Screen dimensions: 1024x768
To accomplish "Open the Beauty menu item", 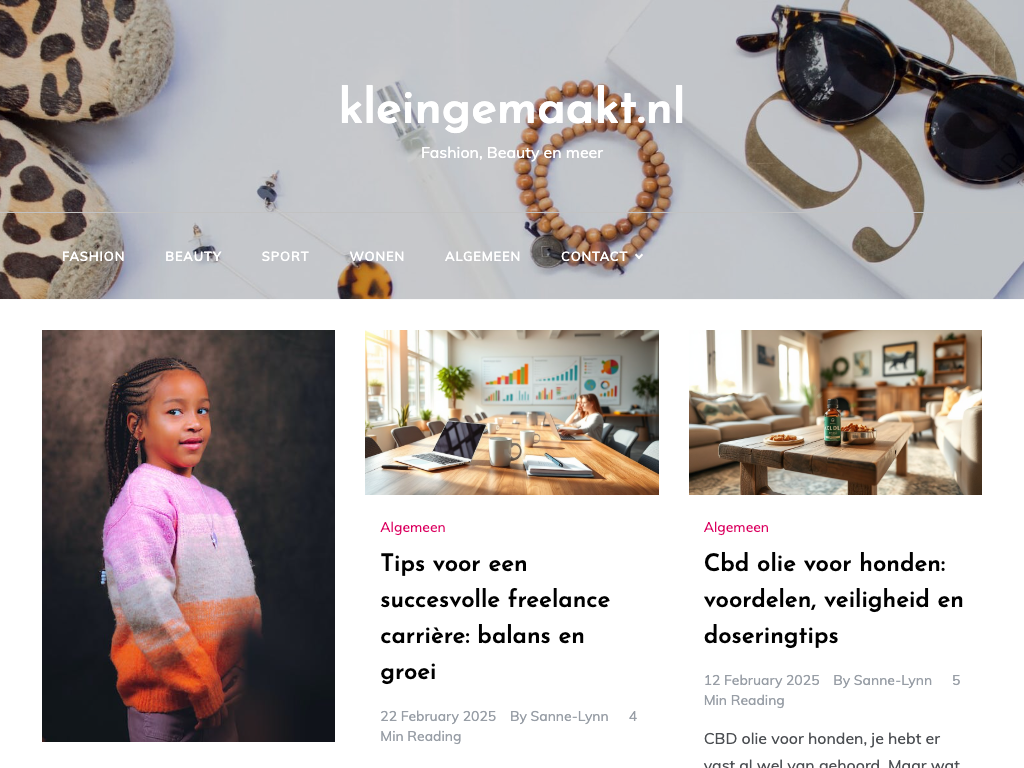I will pyautogui.click(x=193, y=257).
